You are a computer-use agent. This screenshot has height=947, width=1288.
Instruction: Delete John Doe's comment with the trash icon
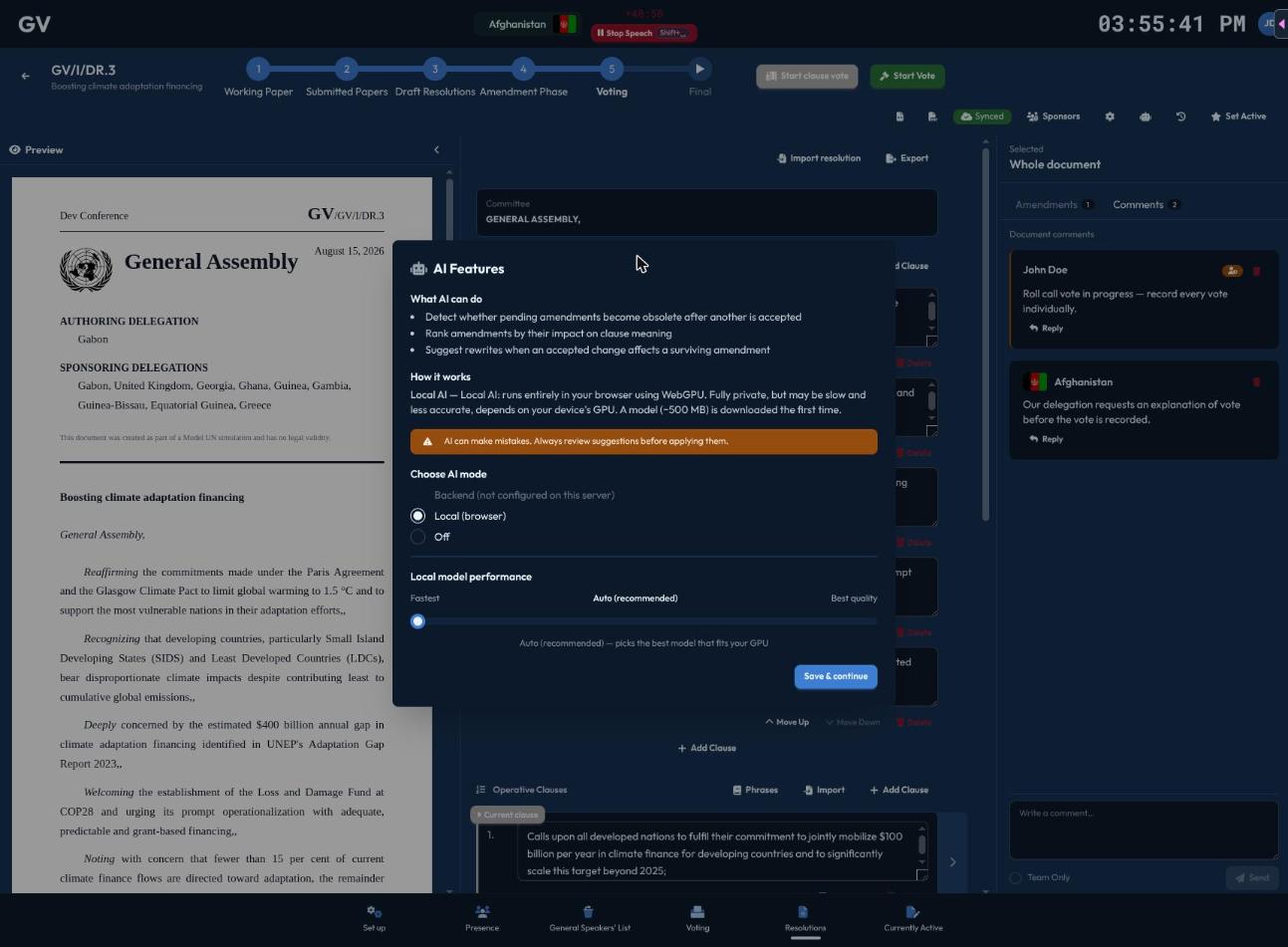(x=1256, y=271)
